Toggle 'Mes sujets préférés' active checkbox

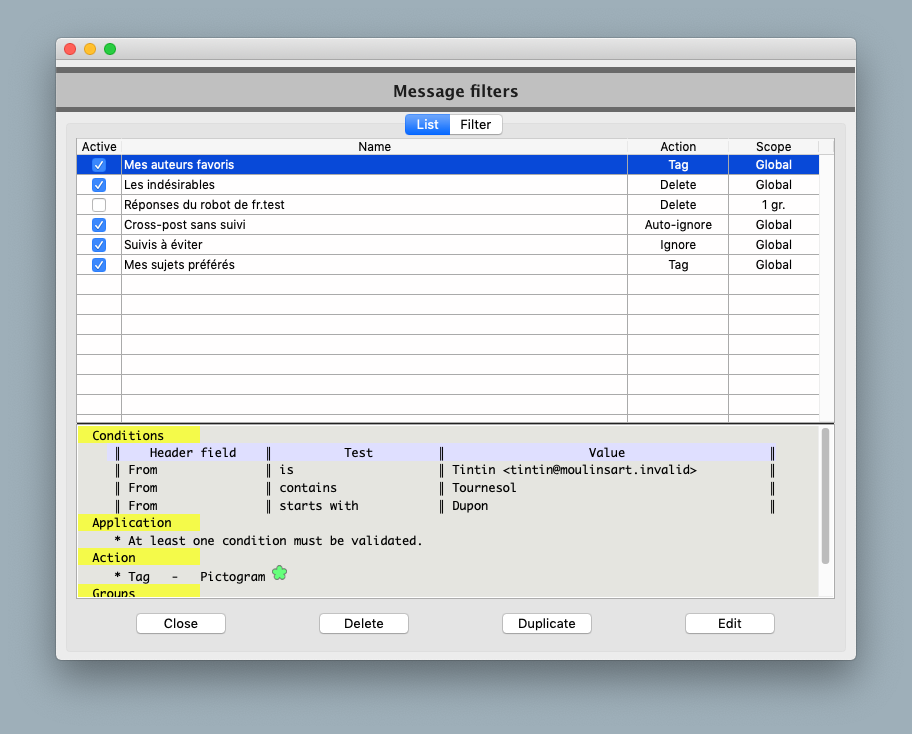pos(99,265)
